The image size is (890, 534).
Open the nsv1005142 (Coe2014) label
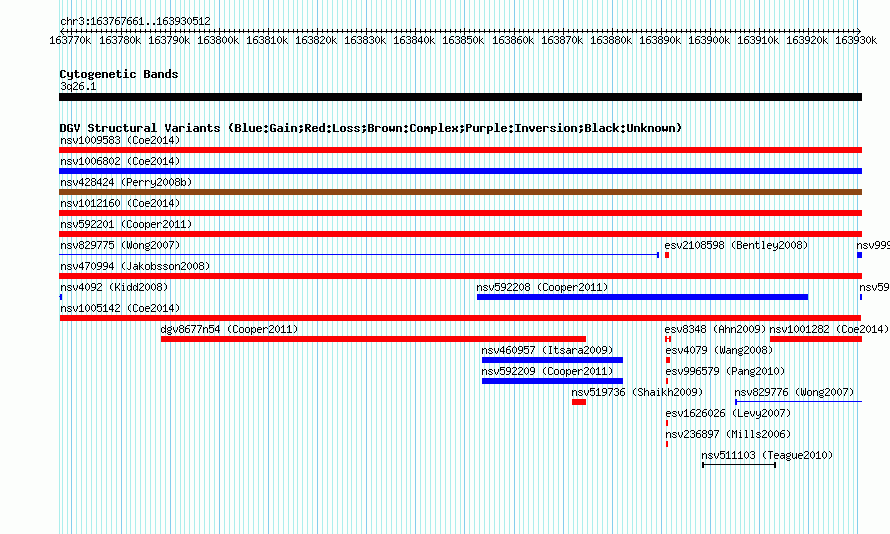(120, 308)
